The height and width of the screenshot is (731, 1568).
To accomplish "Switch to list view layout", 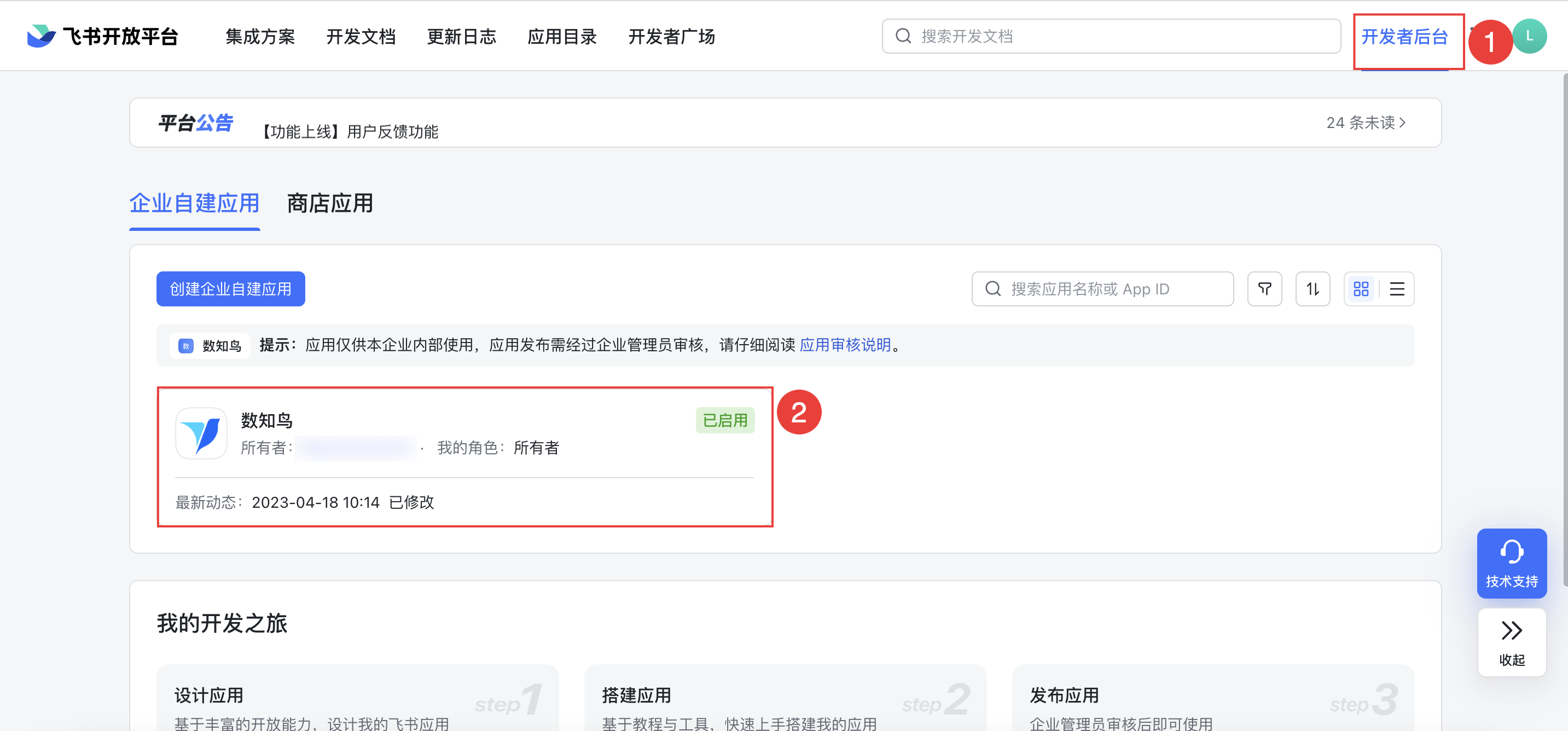I will click(x=1397, y=288).
